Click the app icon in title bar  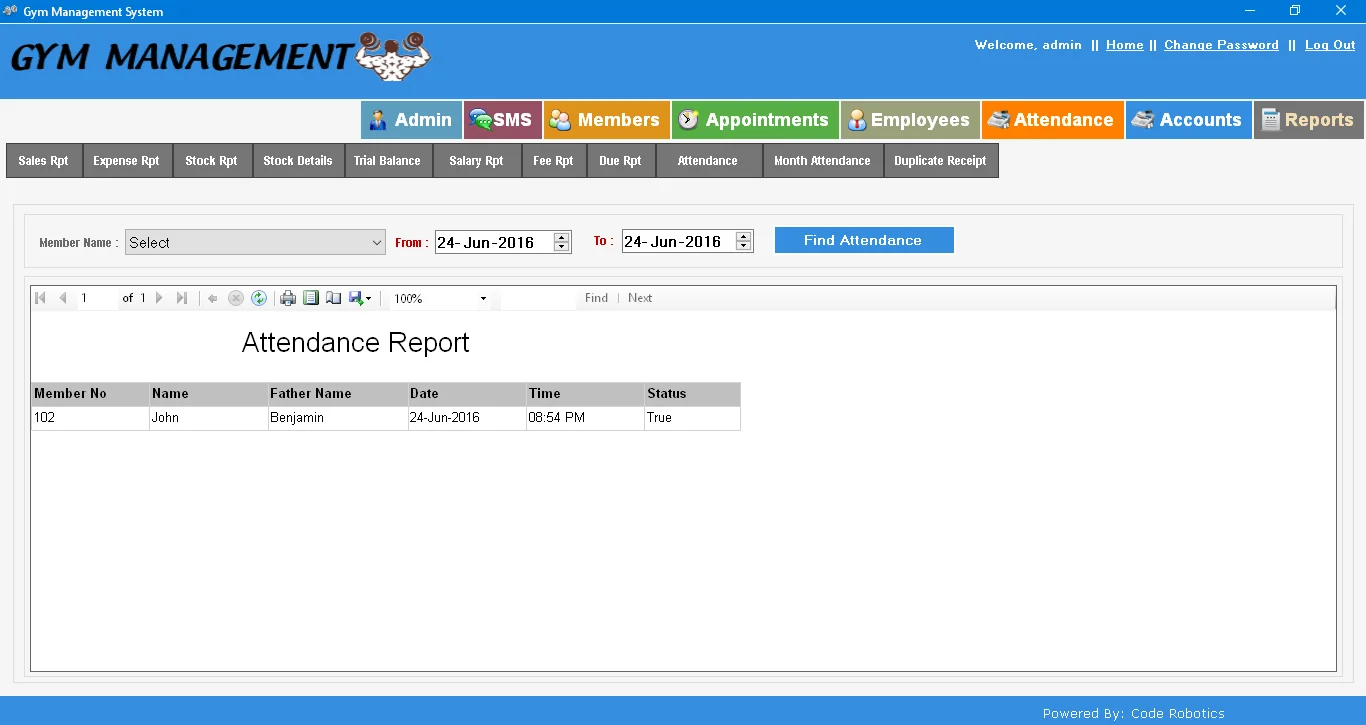pos(11,11)
